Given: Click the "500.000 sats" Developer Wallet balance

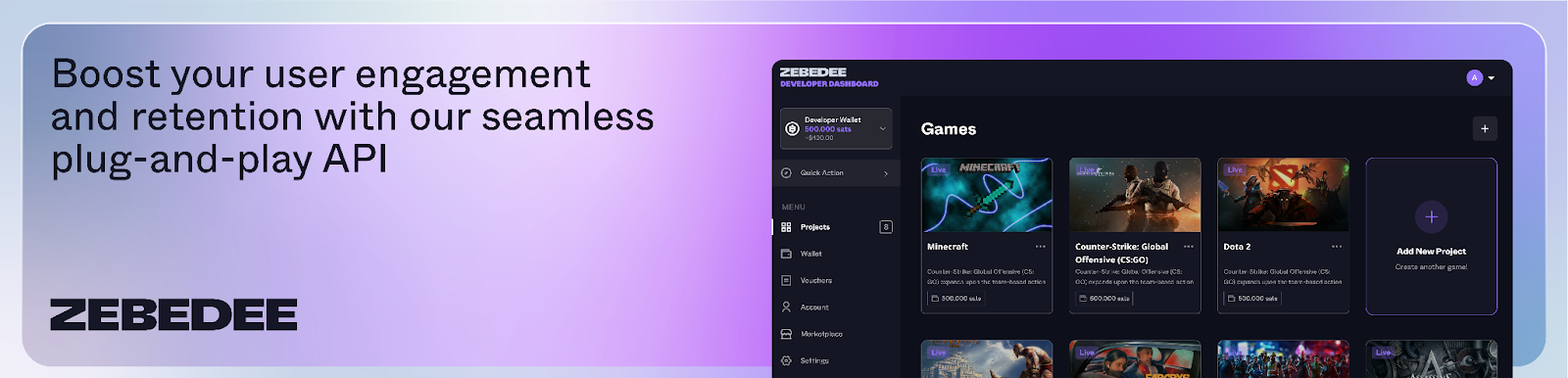Looking at the screenshot, I should tap(828, 129).
